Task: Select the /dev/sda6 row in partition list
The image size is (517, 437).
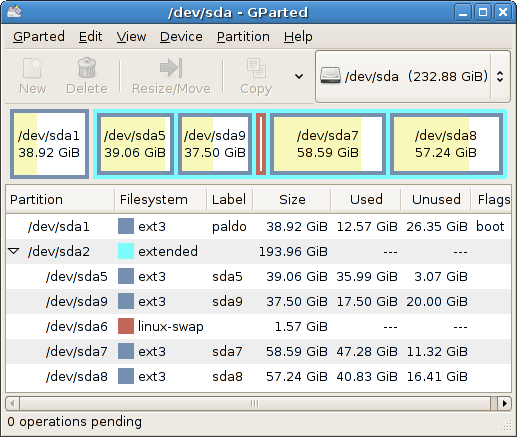Action: coord(258,326)
